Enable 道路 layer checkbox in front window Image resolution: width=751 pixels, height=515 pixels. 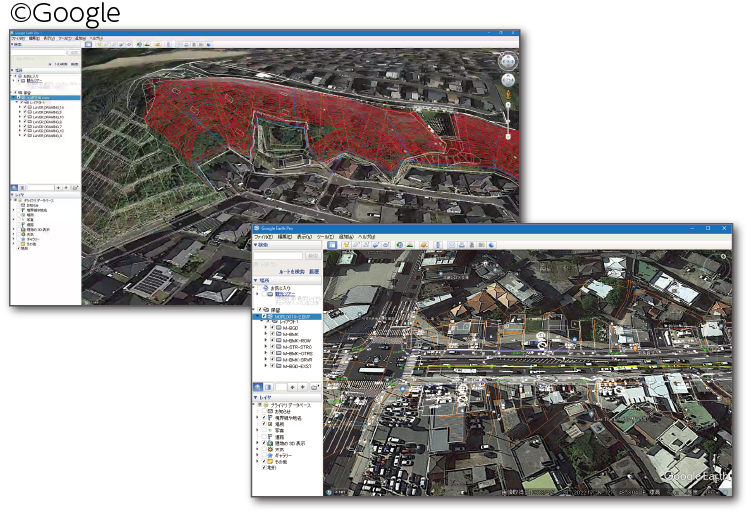coord(264,436)
